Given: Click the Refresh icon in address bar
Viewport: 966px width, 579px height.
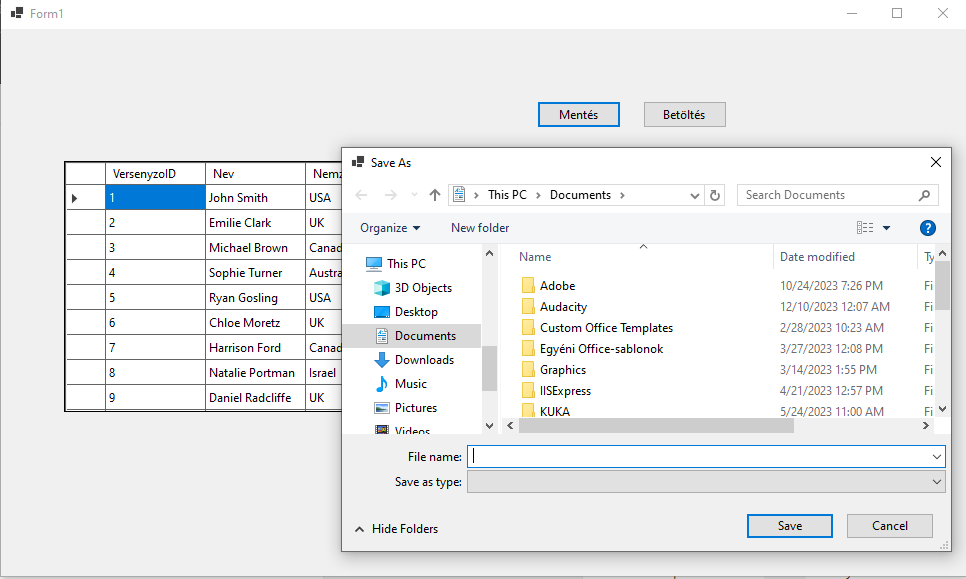Looking at the screenshot, I should [x=714, y=195].
